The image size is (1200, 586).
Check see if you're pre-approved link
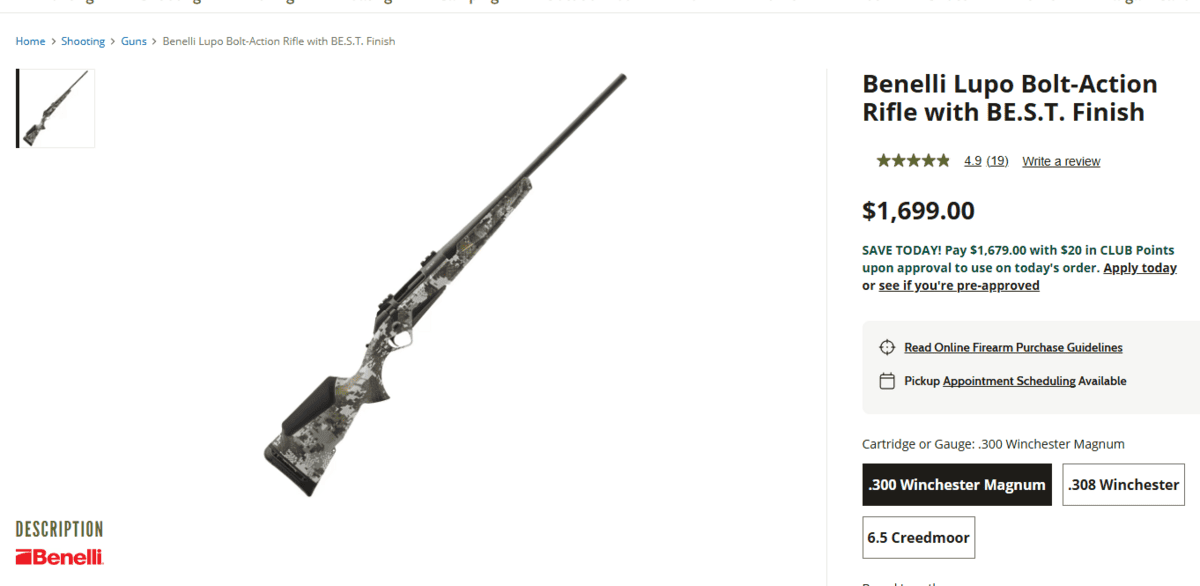959,286
